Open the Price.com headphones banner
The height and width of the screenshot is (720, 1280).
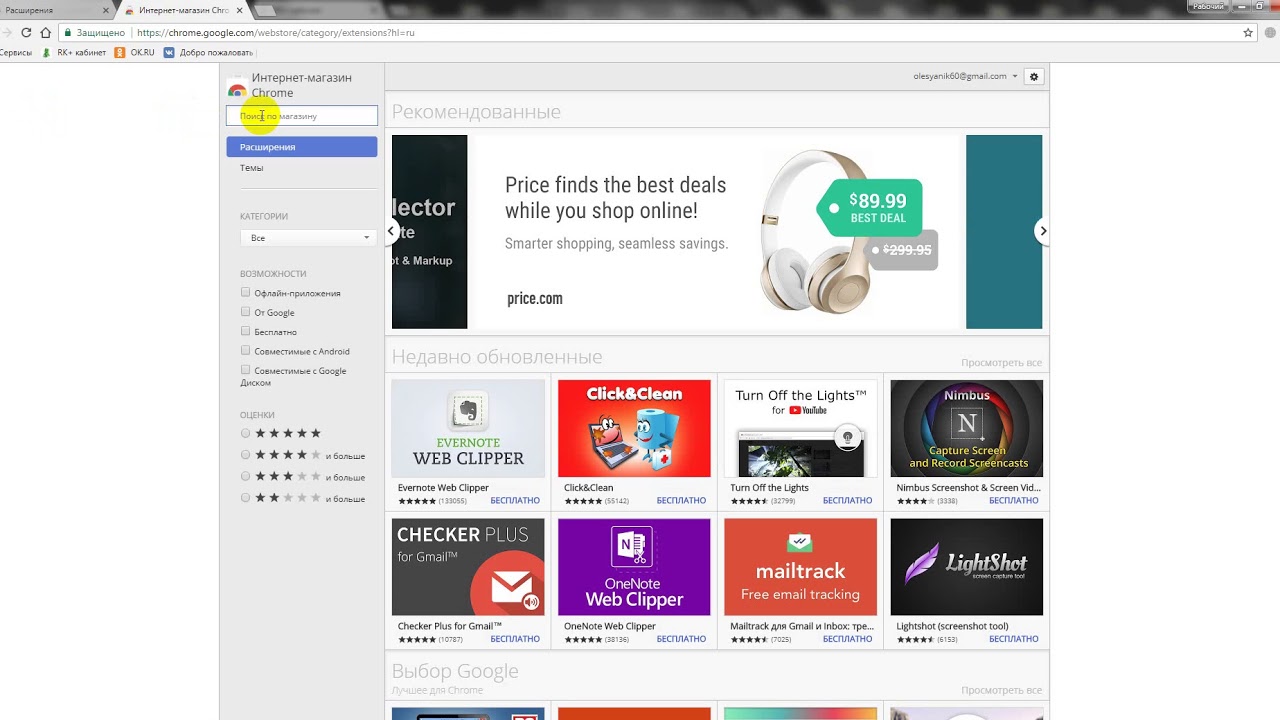point(717,232)
